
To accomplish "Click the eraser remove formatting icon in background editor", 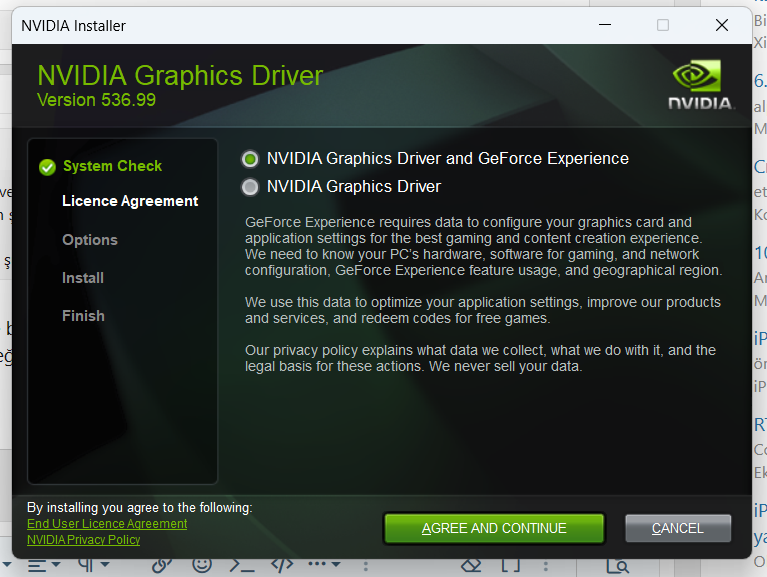I will point(471,566).
